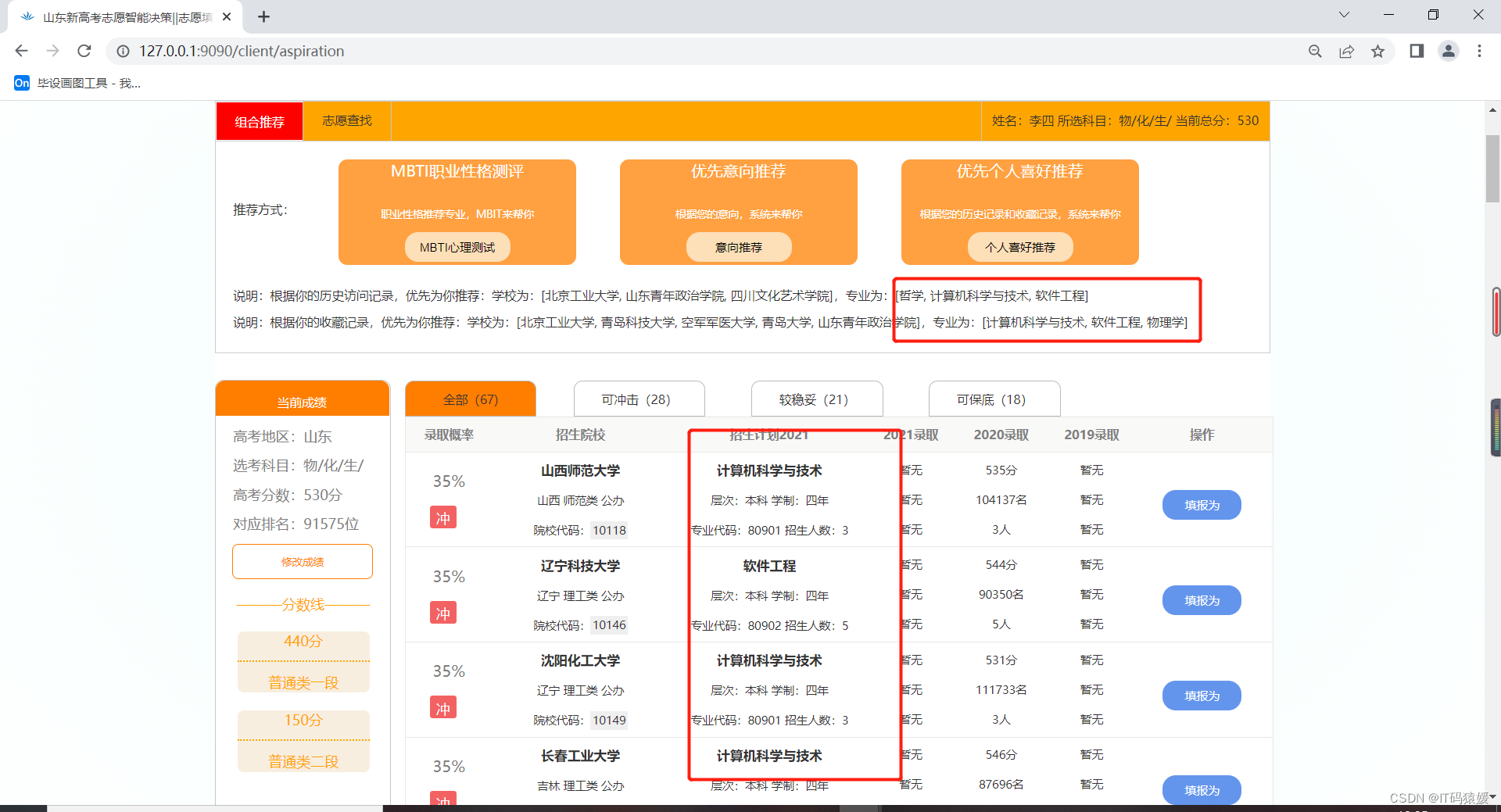Click the 录取概率 column header
Image resolution: width=1501 pixels, height=812 pixels.
coord(449,435)
